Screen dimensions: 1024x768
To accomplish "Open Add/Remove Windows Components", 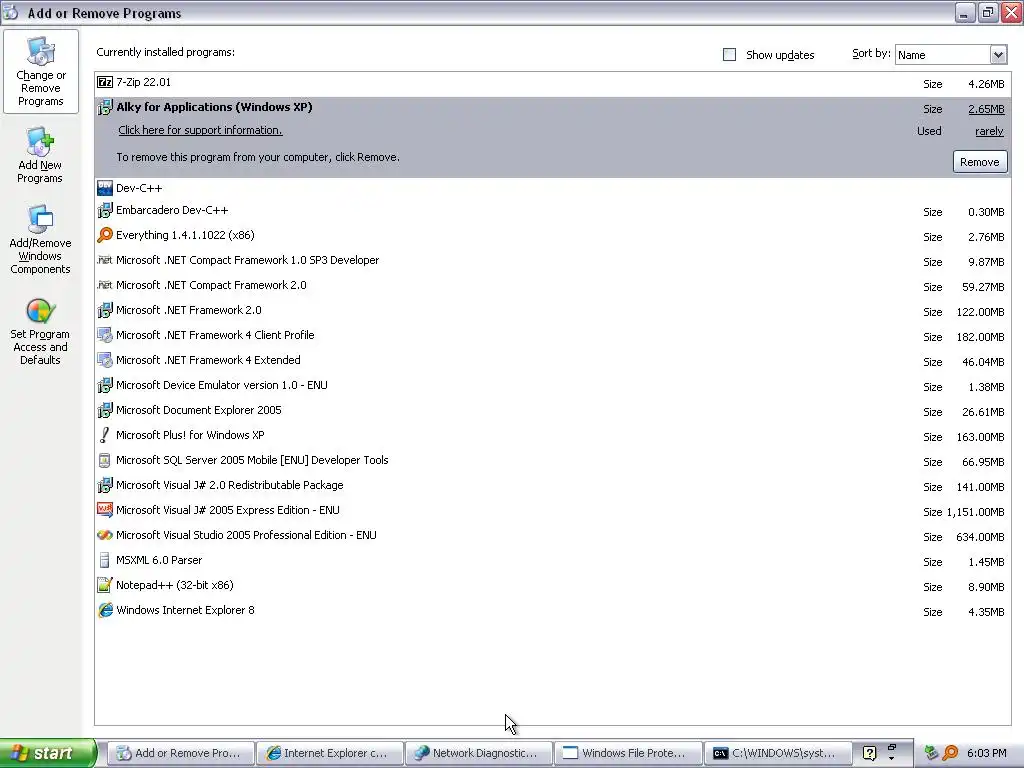I will point(40,240).
